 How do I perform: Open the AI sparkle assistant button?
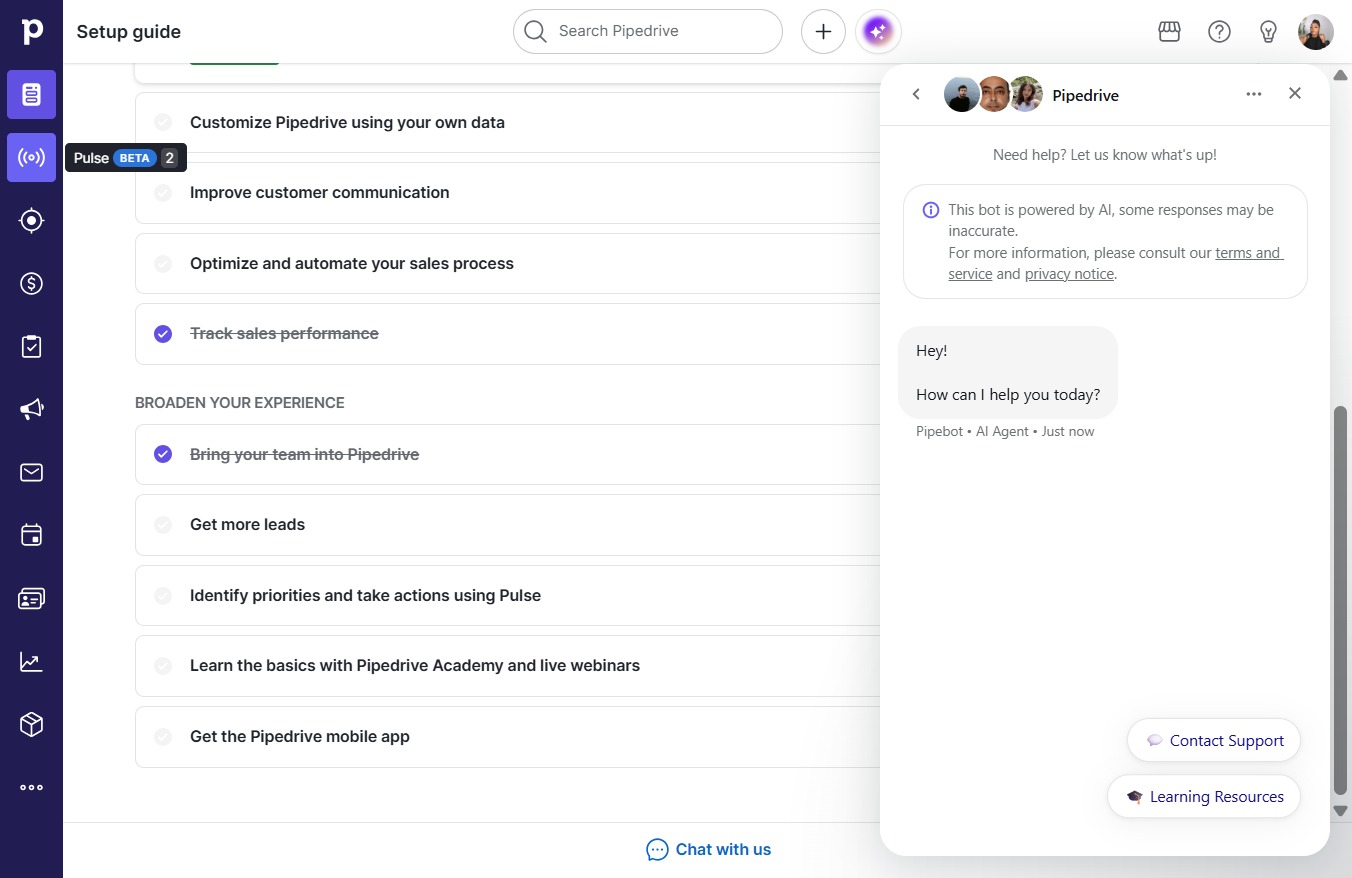878,32
